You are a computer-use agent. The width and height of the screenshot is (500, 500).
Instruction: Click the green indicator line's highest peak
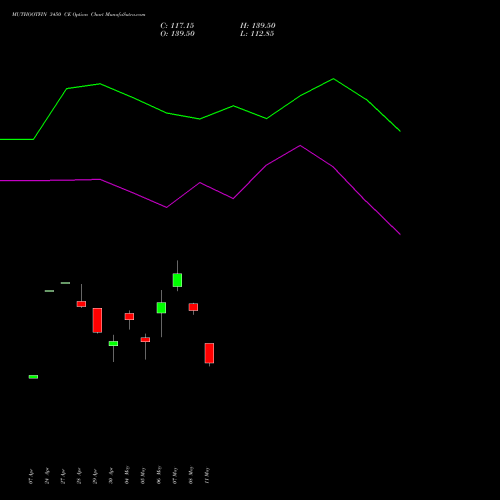(333, 79)
